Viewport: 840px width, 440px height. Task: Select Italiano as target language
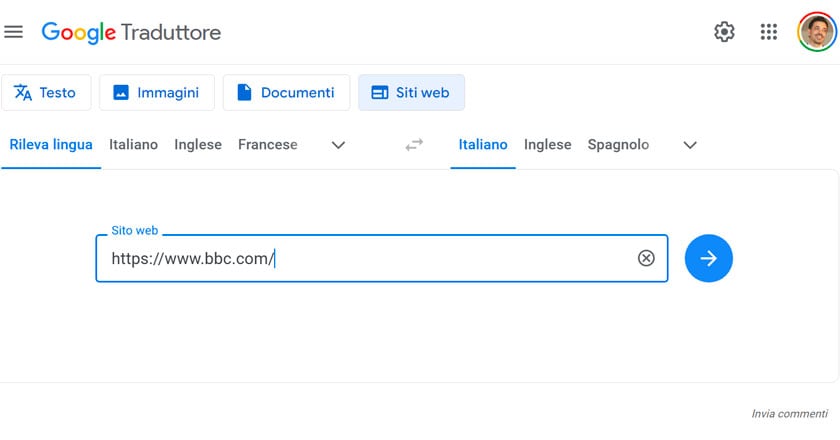point(483,145)
